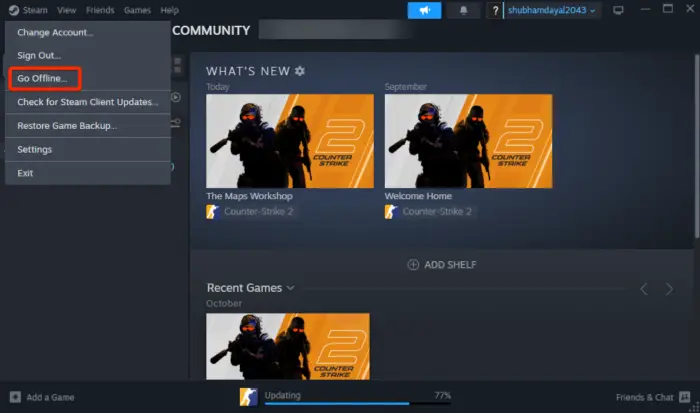700x413 pixels.
Task: Click the Counter-Strike 2 download icon in status bar
Action: (249, 397)
